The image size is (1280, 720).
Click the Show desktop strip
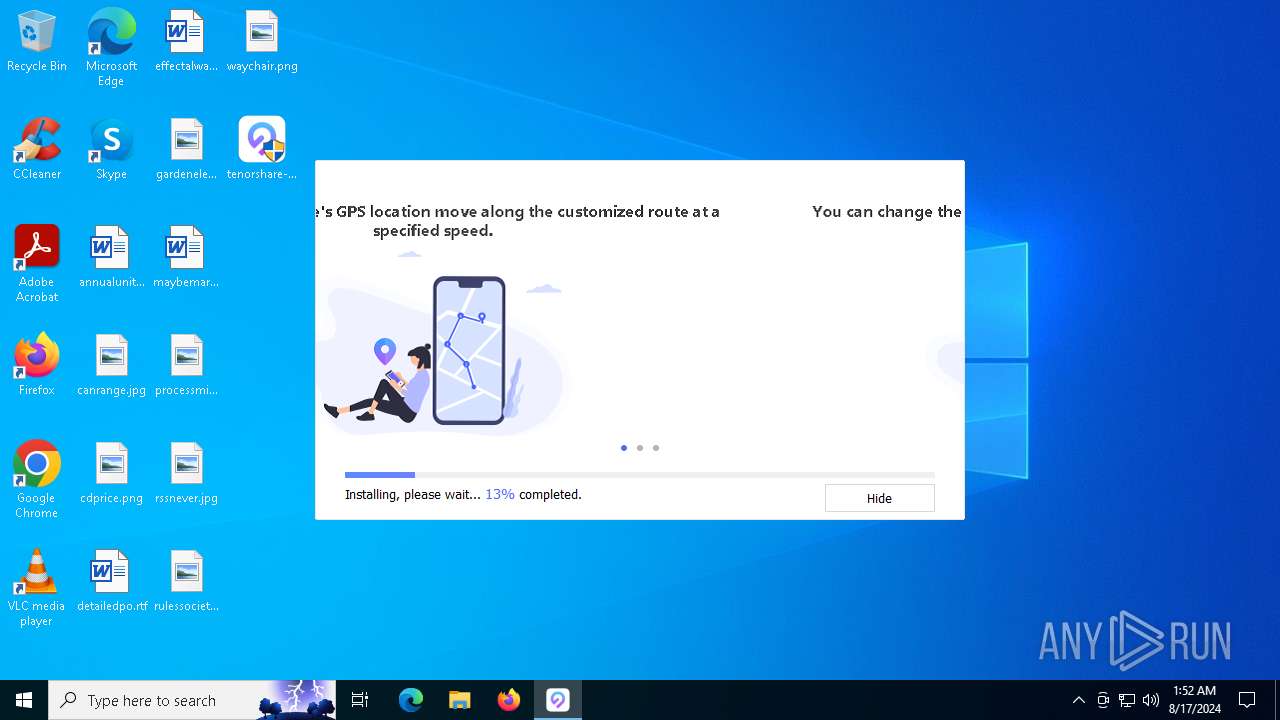1276,700
